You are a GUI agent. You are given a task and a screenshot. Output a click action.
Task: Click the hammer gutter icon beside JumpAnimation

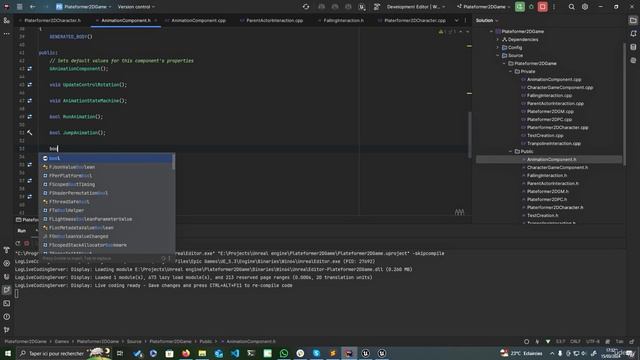29,133
